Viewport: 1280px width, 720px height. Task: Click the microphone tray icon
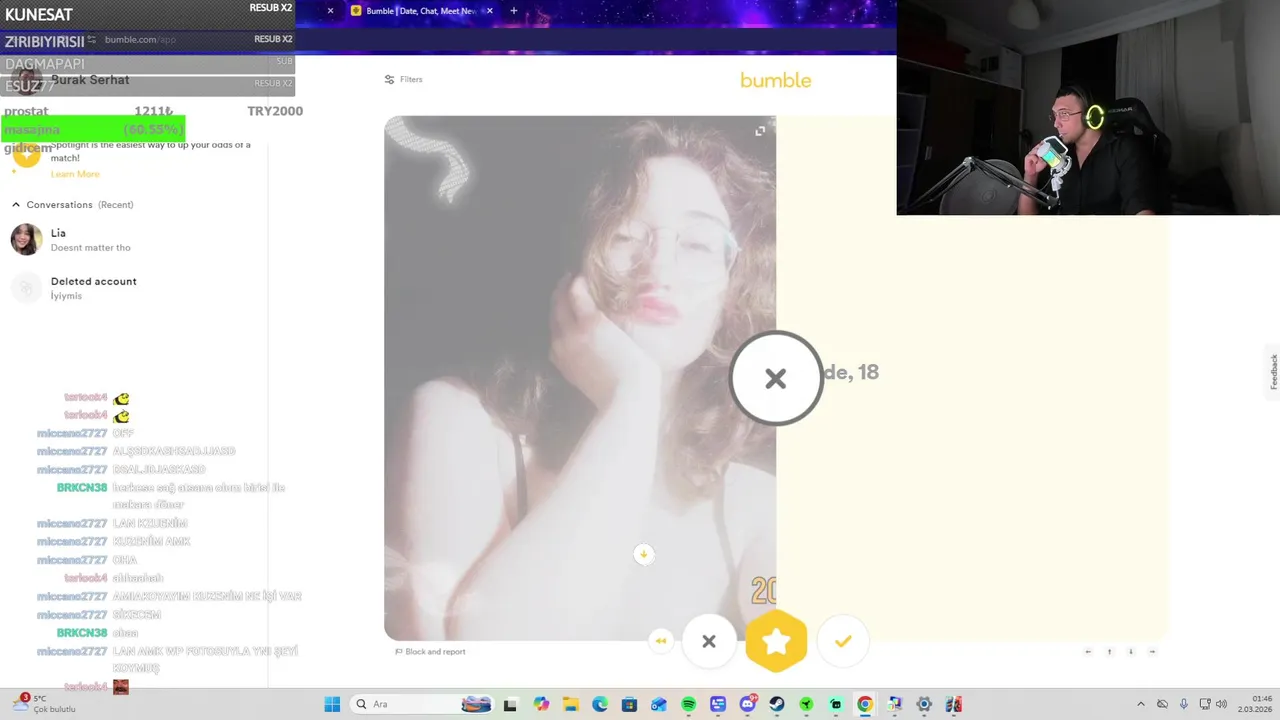click(1184, 704)
